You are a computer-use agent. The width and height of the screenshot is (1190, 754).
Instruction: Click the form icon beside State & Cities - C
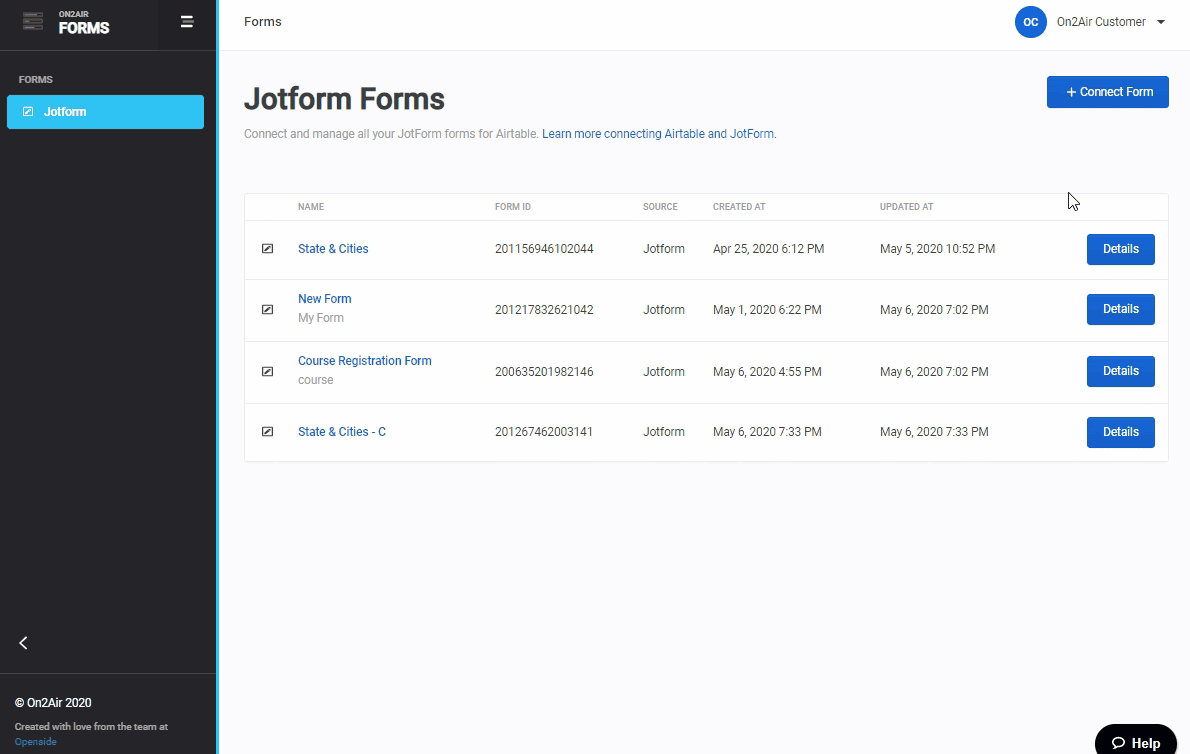tap(267, 432)
